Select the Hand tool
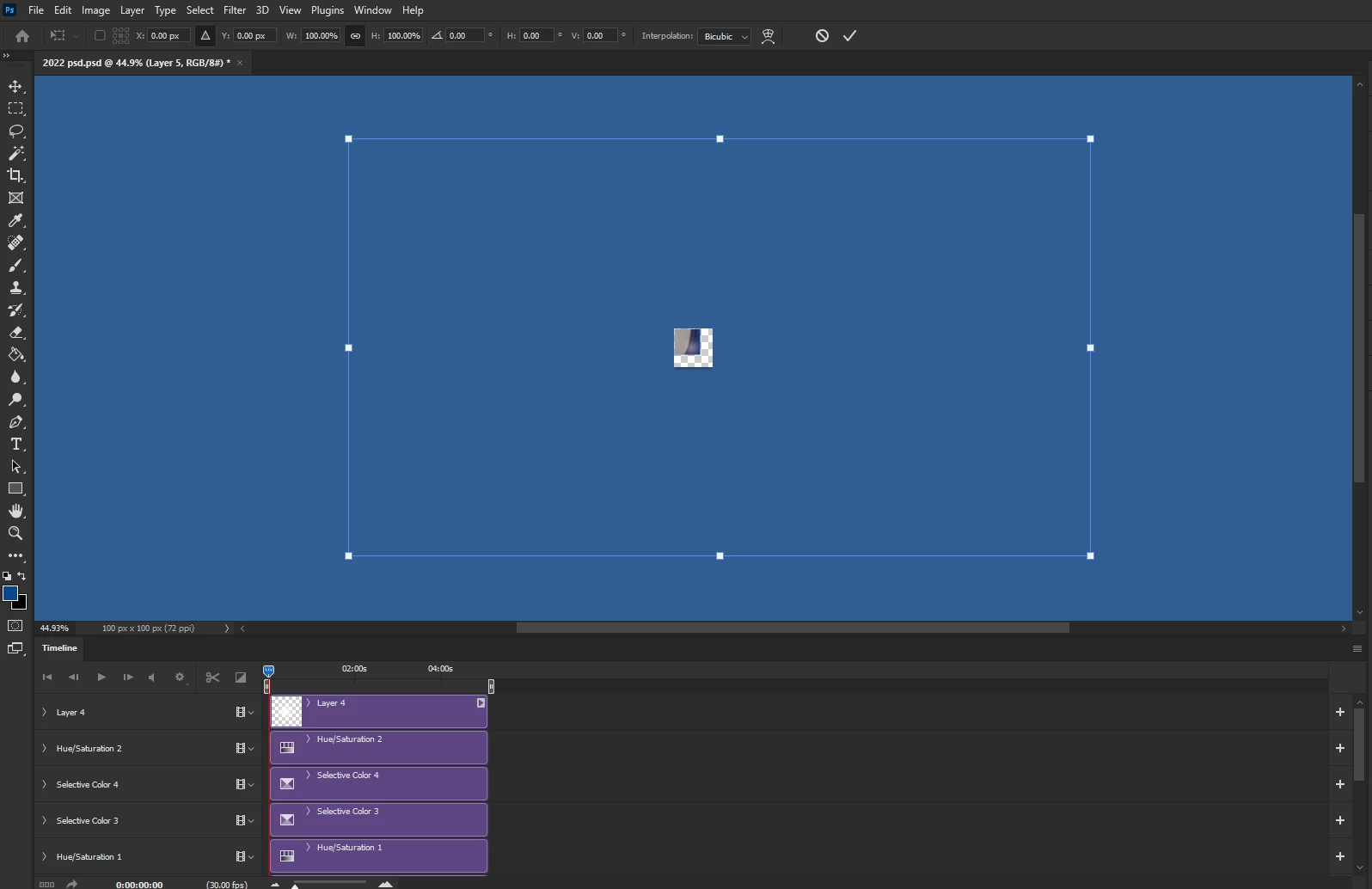The height and width of the screenshot is (889, 1372). 15,511
